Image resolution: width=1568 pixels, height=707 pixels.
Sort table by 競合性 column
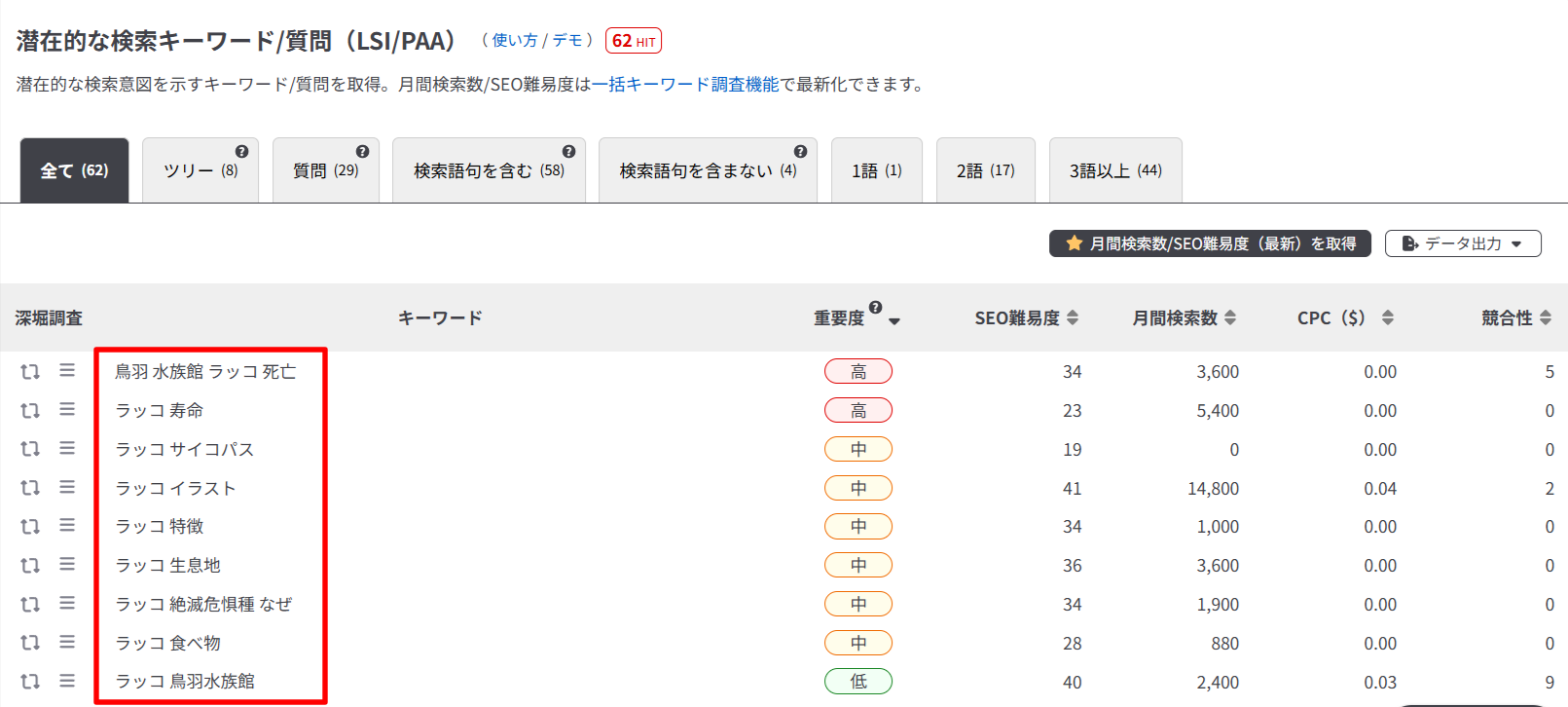1515,318
